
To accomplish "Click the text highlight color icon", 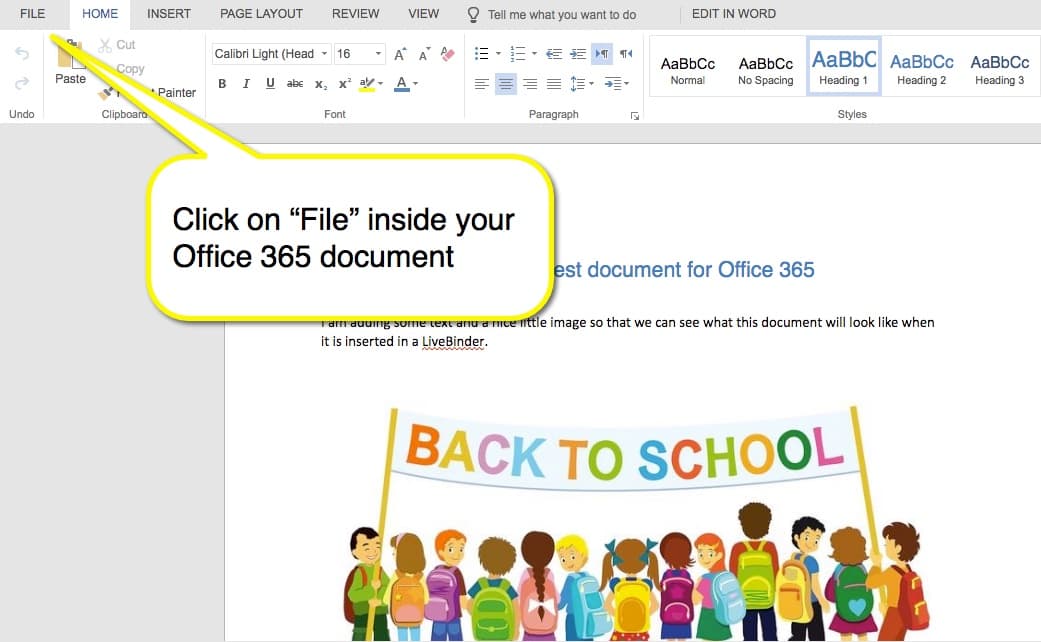I will click(366, 84).
